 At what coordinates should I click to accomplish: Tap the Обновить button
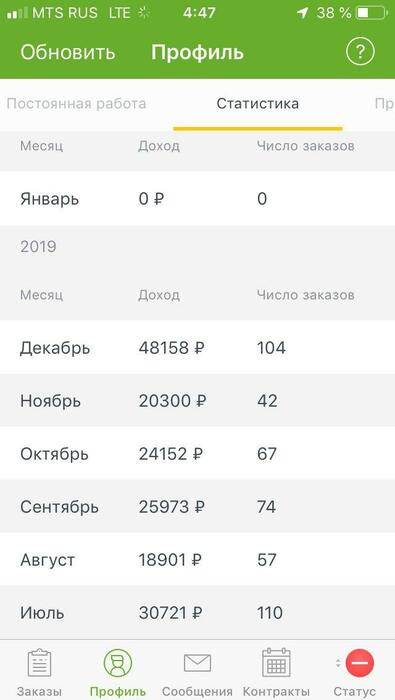pyautogui.click(x=68, y=53)
